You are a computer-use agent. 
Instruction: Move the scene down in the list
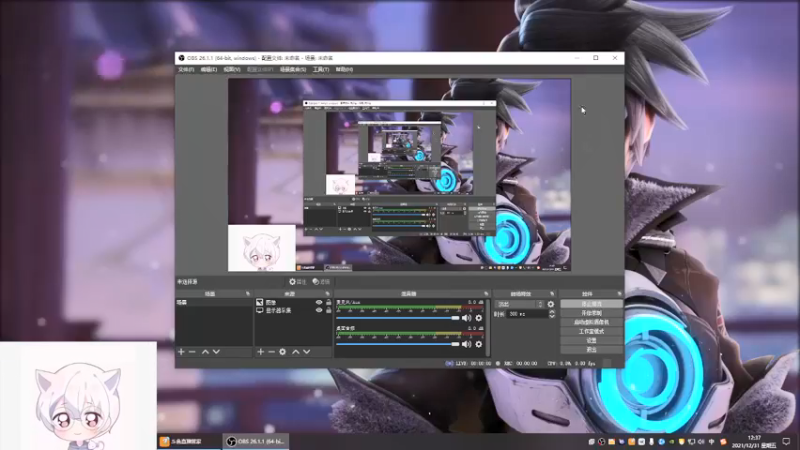[216, 352]
